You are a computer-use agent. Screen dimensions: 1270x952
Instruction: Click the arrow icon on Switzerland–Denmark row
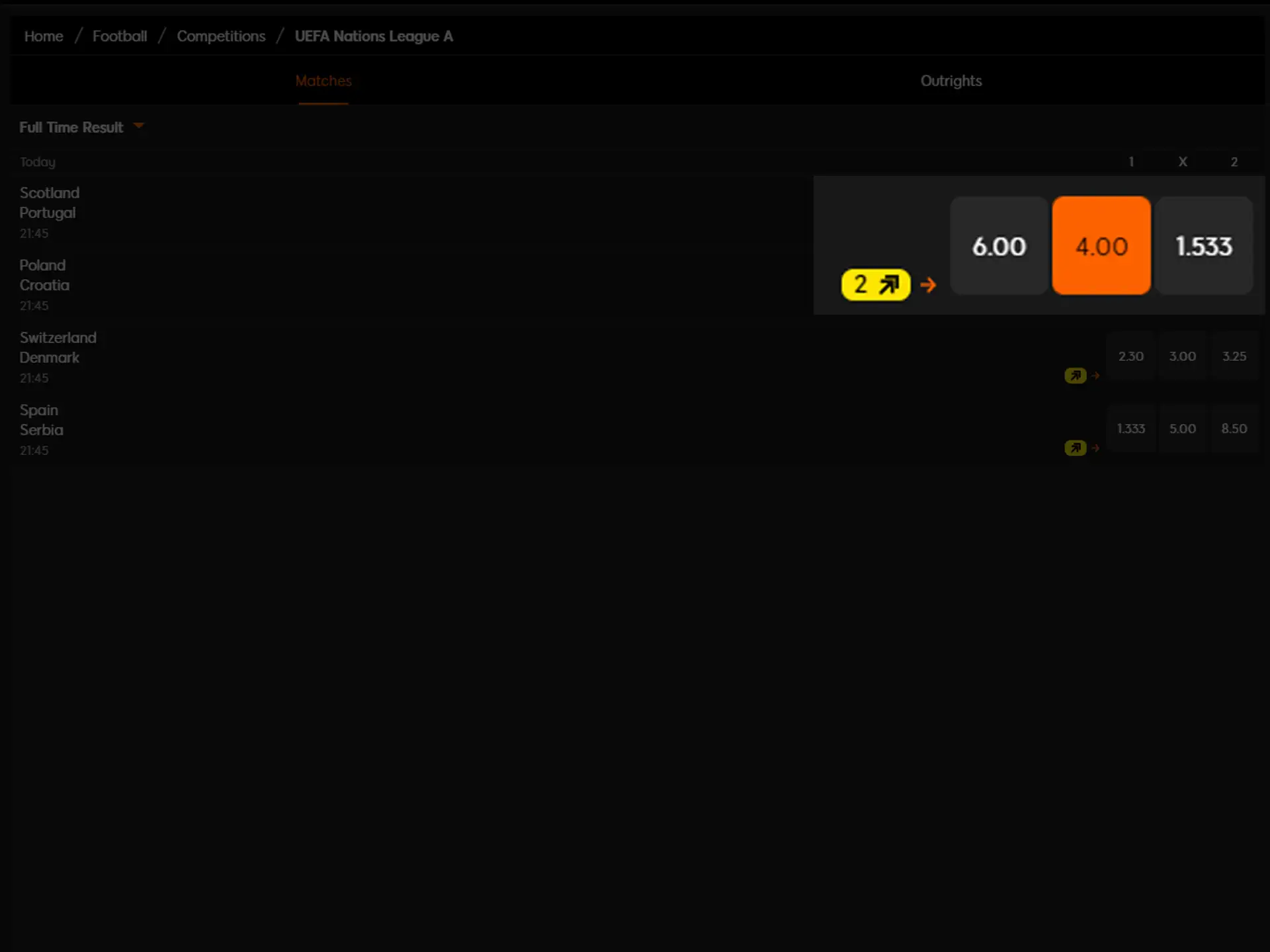[x=1095, y=376]
